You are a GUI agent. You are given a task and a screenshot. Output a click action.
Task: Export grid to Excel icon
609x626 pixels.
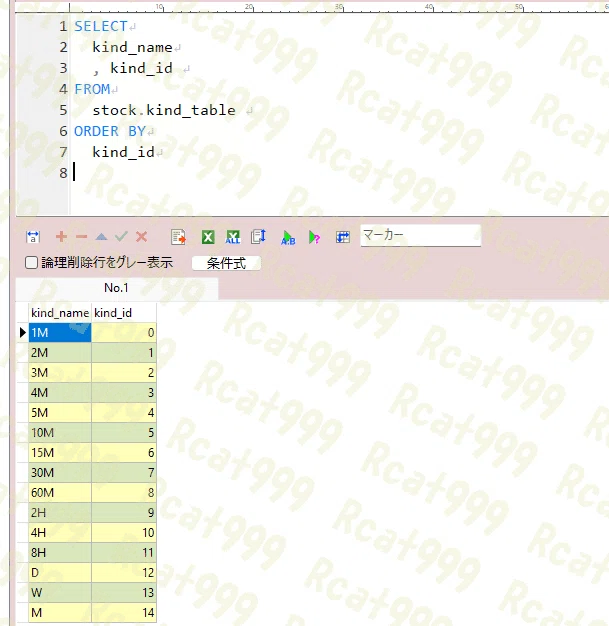[208, 237]
